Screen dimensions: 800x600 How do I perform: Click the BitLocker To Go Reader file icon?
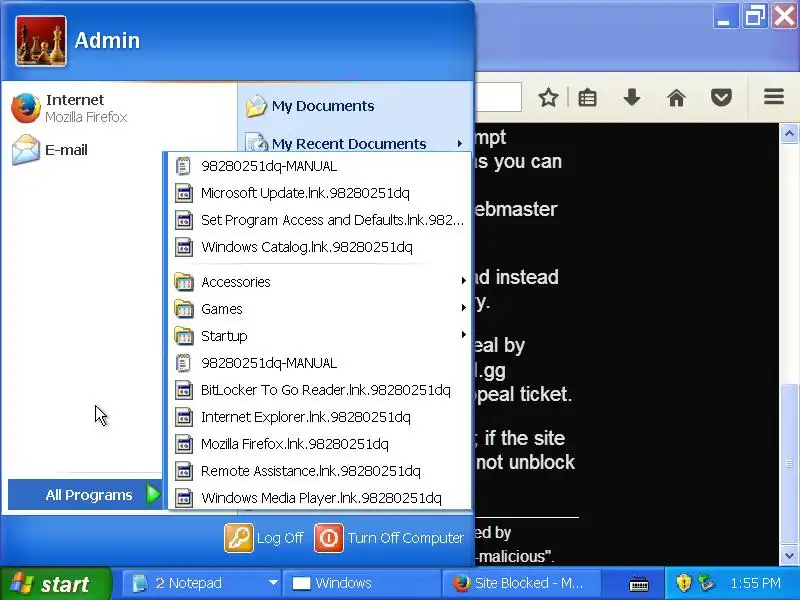coord(184,390)
